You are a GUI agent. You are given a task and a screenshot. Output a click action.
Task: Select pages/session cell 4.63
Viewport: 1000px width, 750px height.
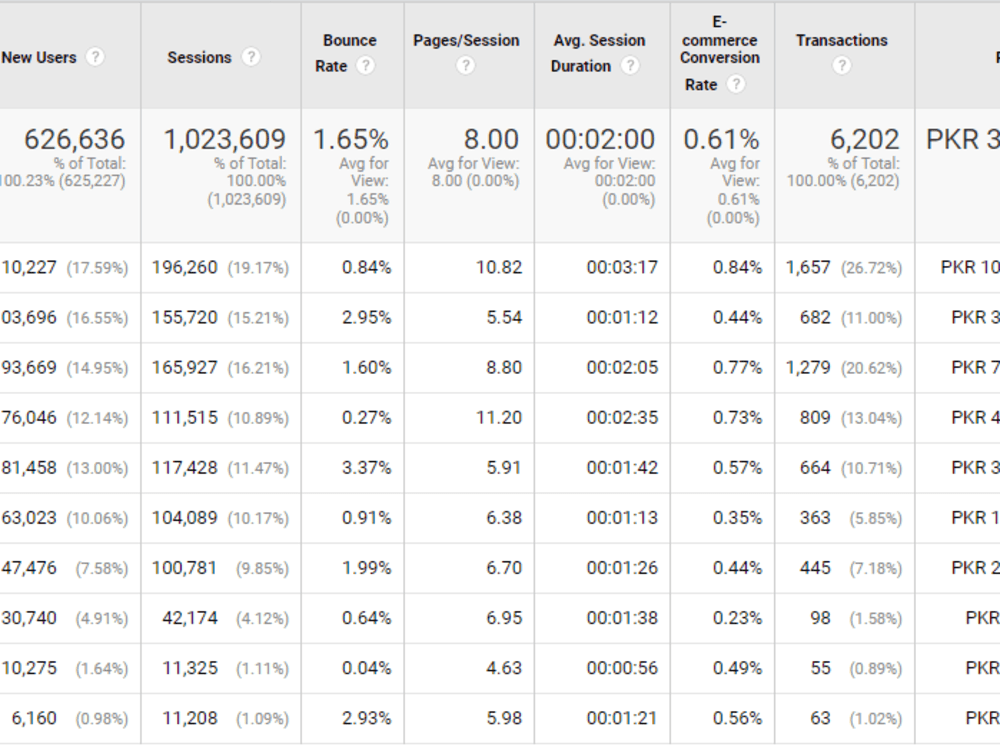(504, 668)
